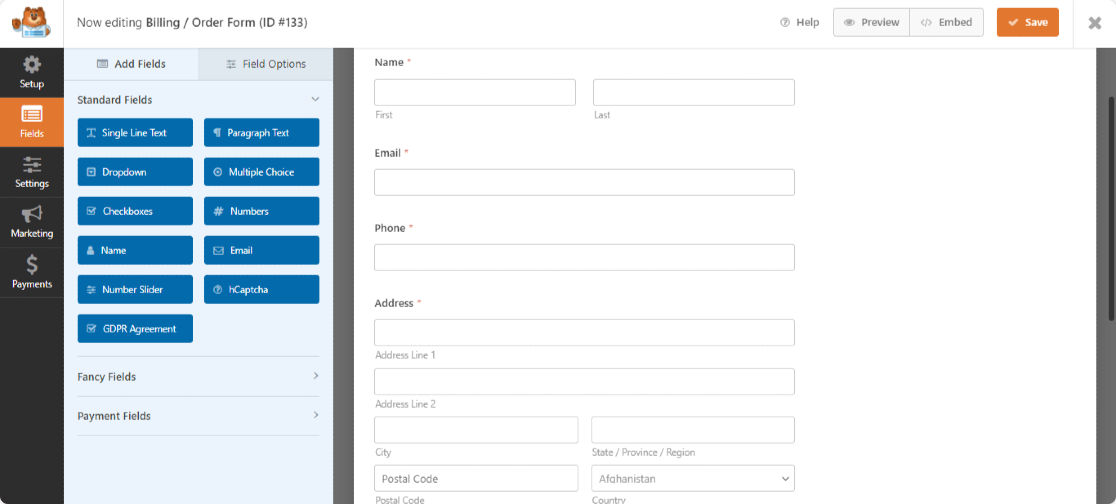The width and height of the screenshot is (1116, 504).
Task: Switch to the Field Options tab
Action: click(x=265, y=64)
